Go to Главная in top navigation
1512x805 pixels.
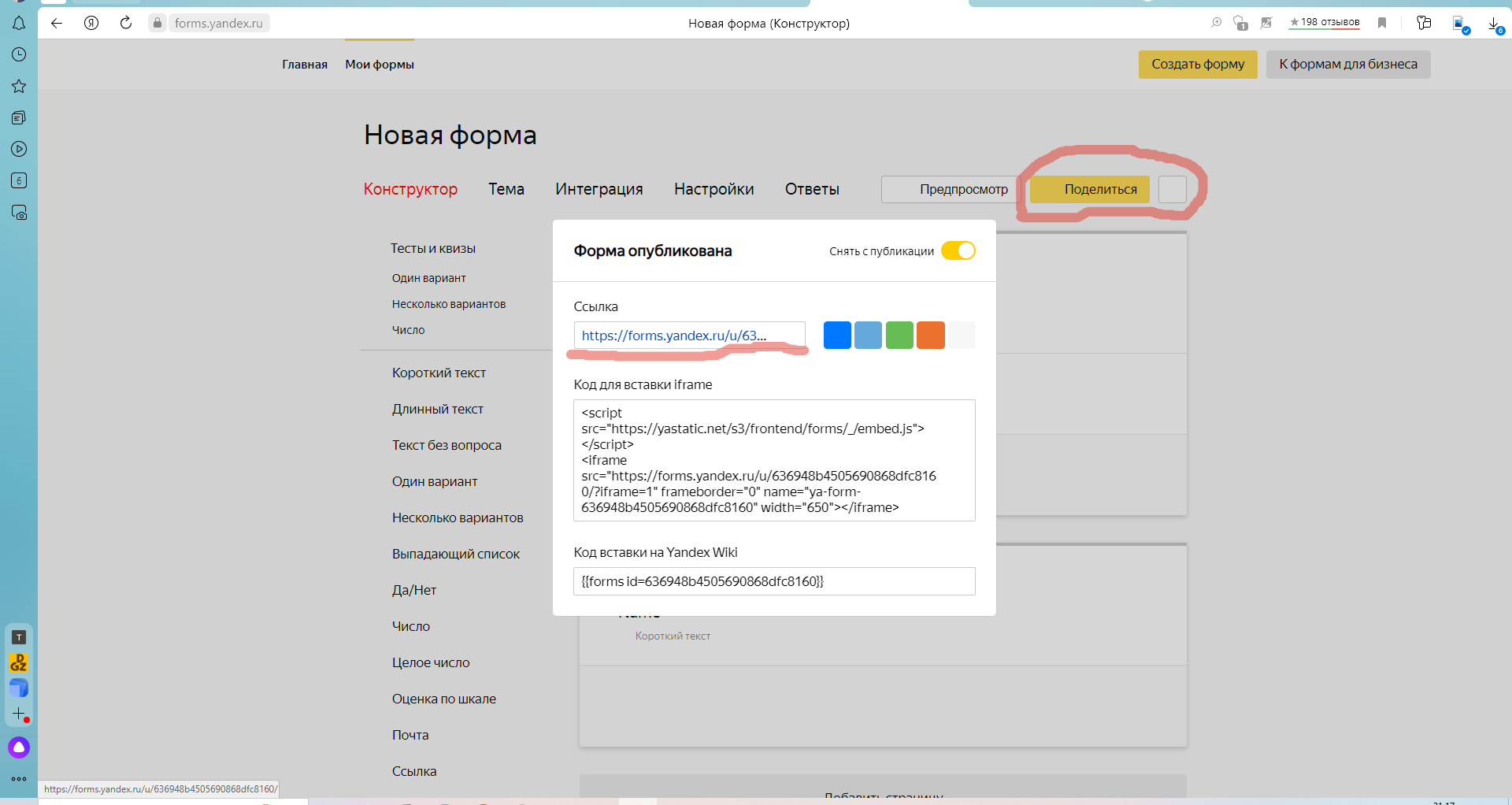coord(305,65)
